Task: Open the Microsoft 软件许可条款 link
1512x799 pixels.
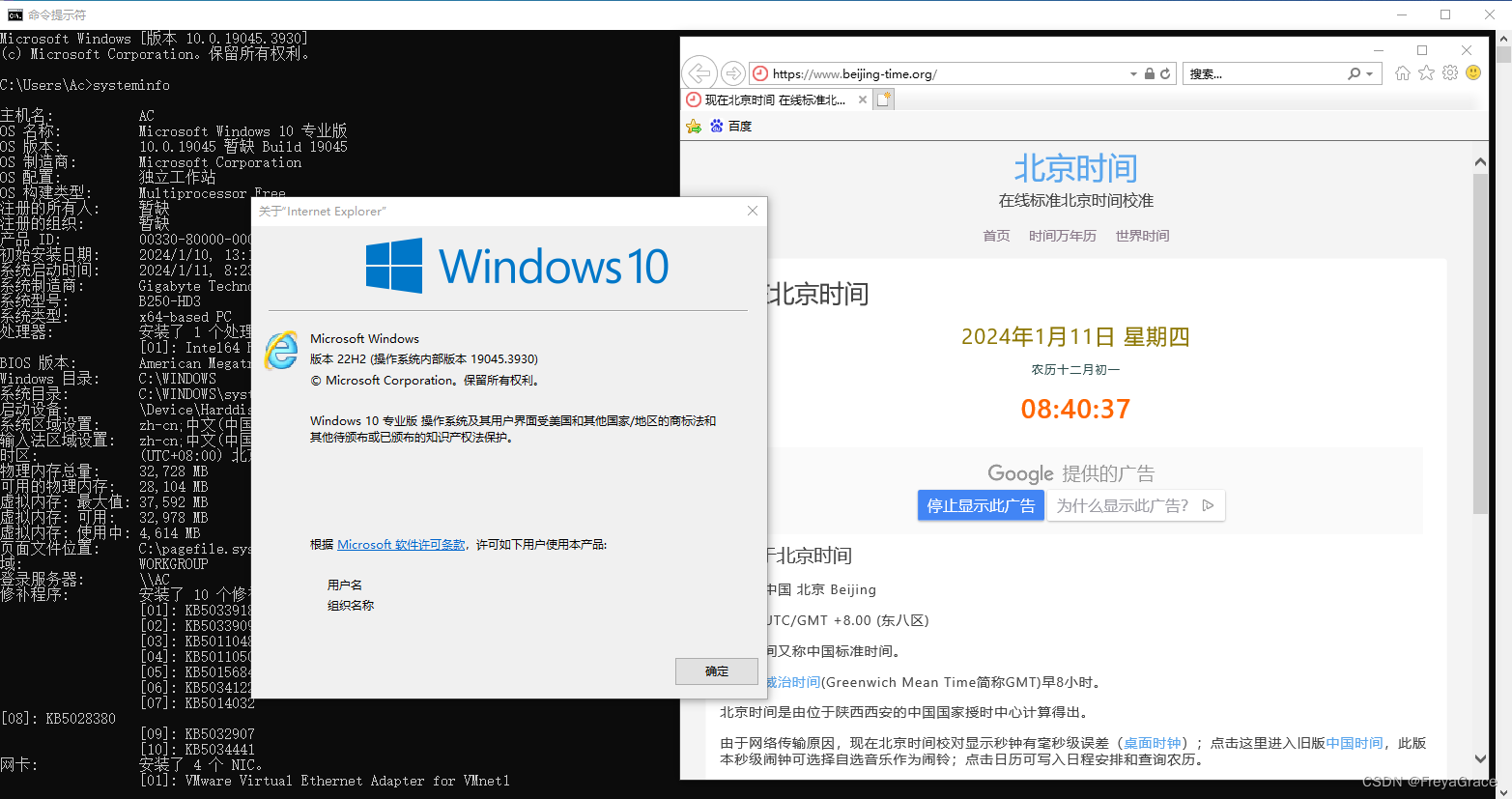Action: [401, 545]
